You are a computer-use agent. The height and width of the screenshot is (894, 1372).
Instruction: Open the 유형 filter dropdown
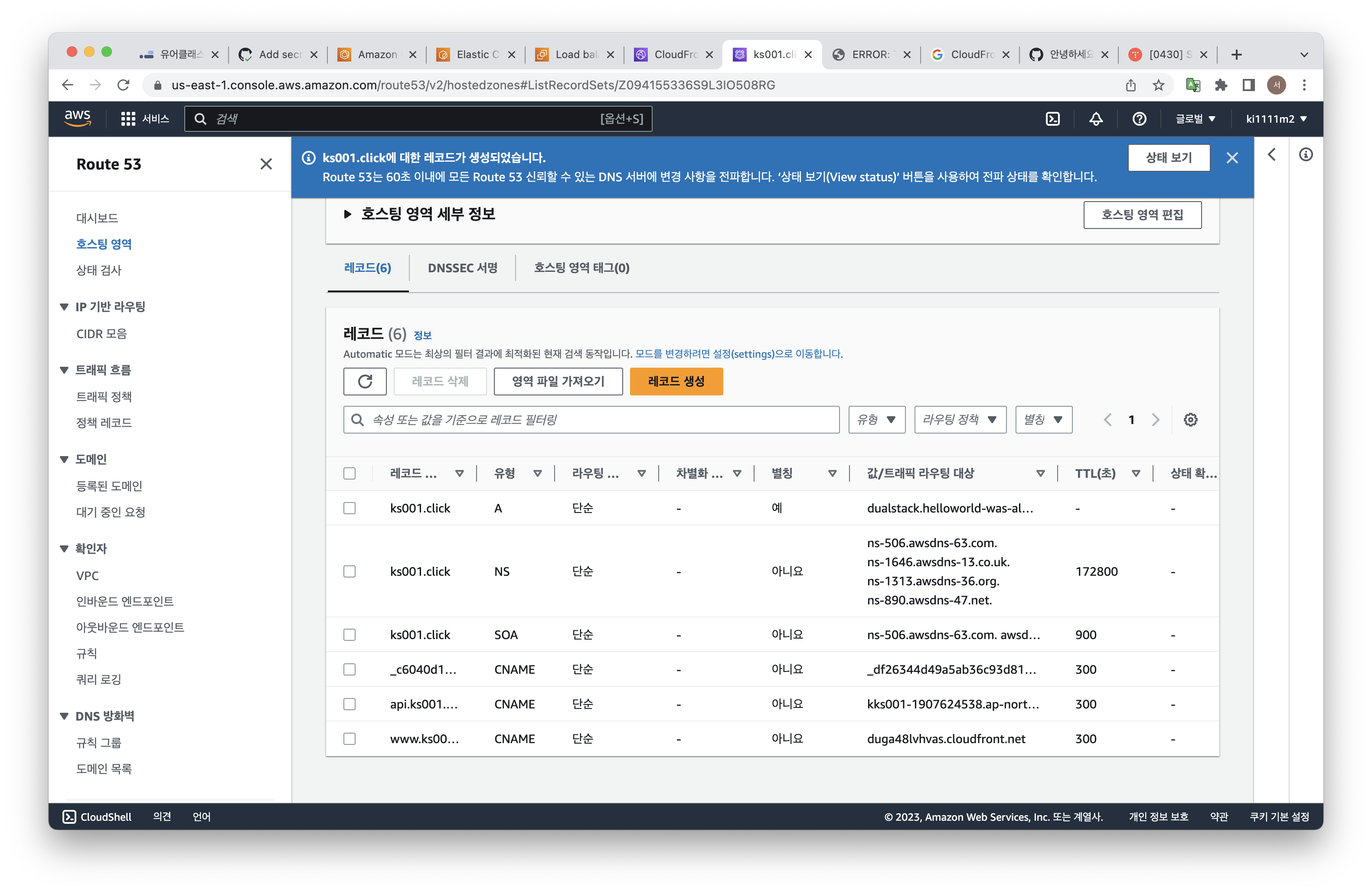(x=876, y=420)
